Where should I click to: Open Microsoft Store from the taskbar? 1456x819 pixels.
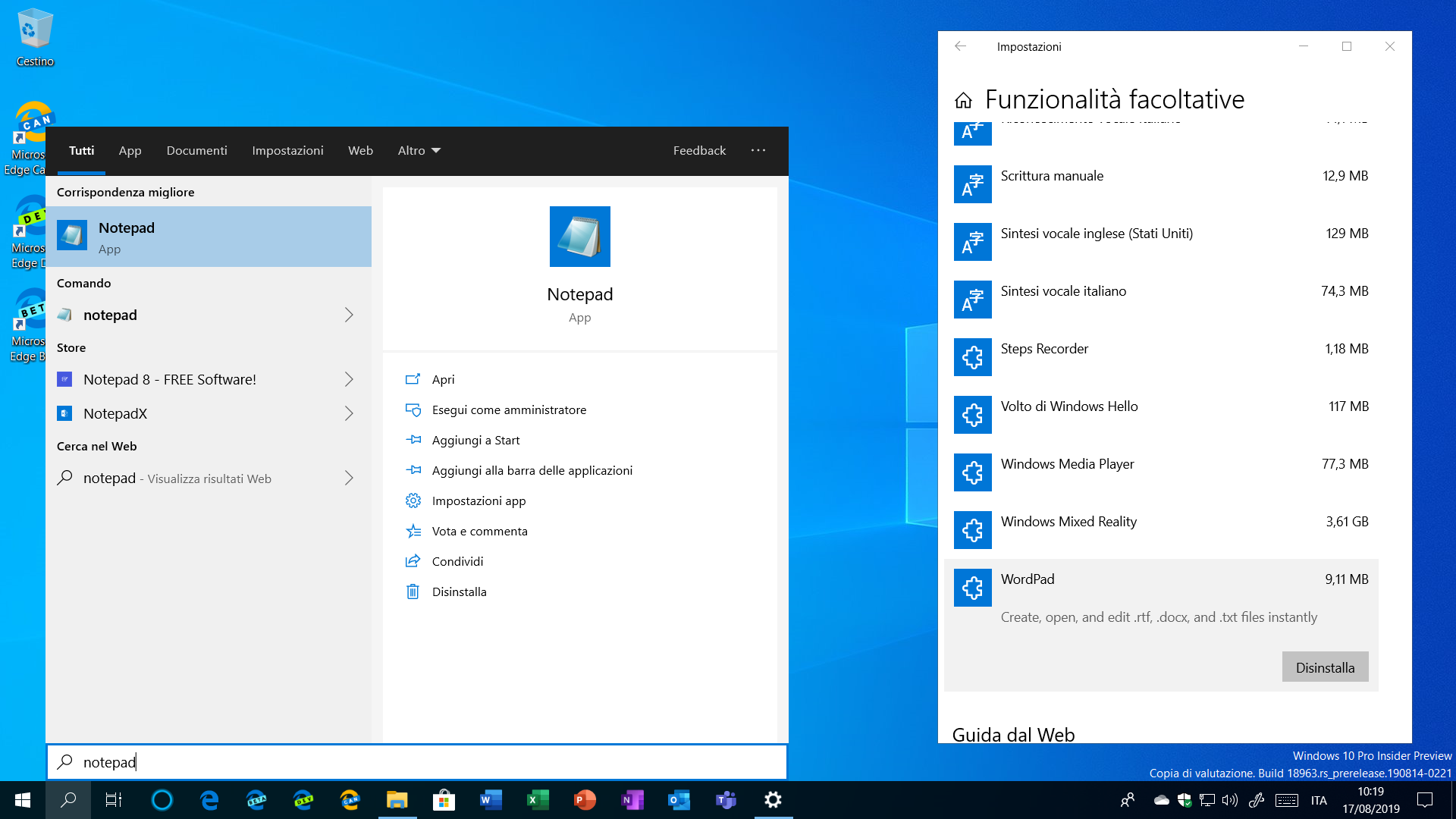pyautogui.click(x=444, y=800)
